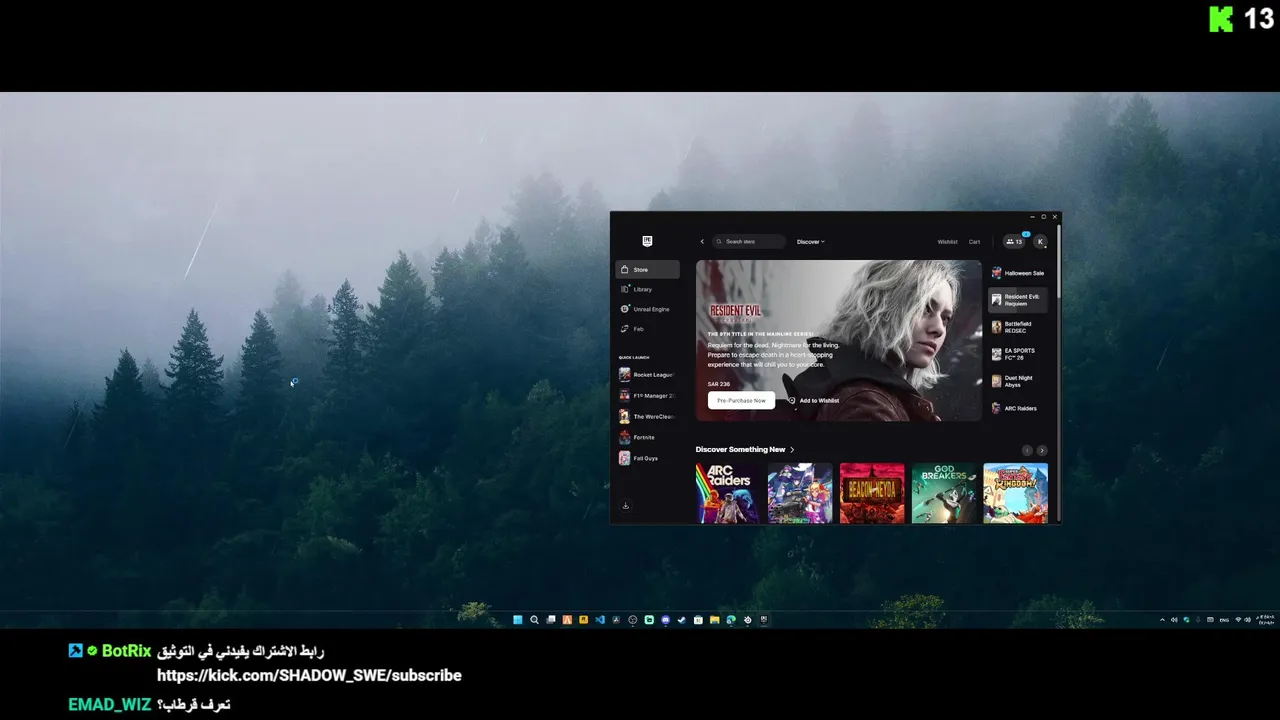Click the Epic Games logo in the launcher sidebar
1280x720 pixels.
coord(647,241)
